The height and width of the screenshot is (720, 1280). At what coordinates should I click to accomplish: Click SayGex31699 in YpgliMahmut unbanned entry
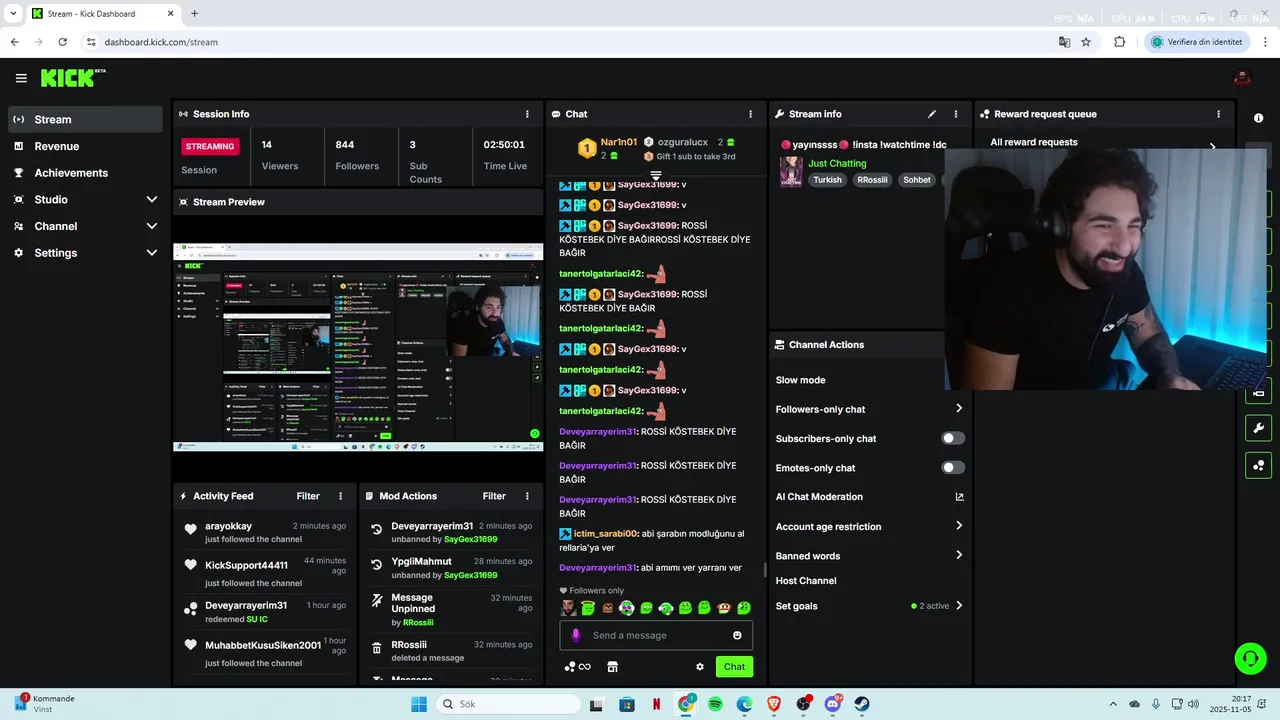471,575
